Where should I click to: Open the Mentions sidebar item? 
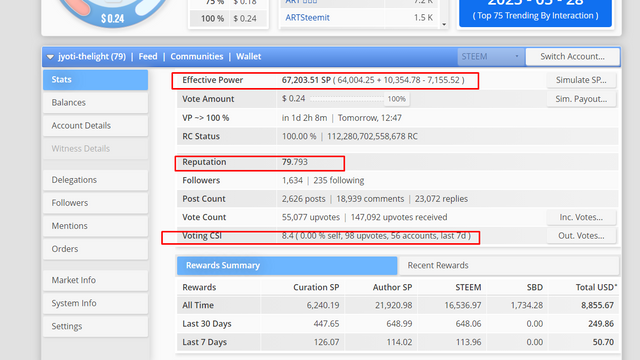(96, 226)
